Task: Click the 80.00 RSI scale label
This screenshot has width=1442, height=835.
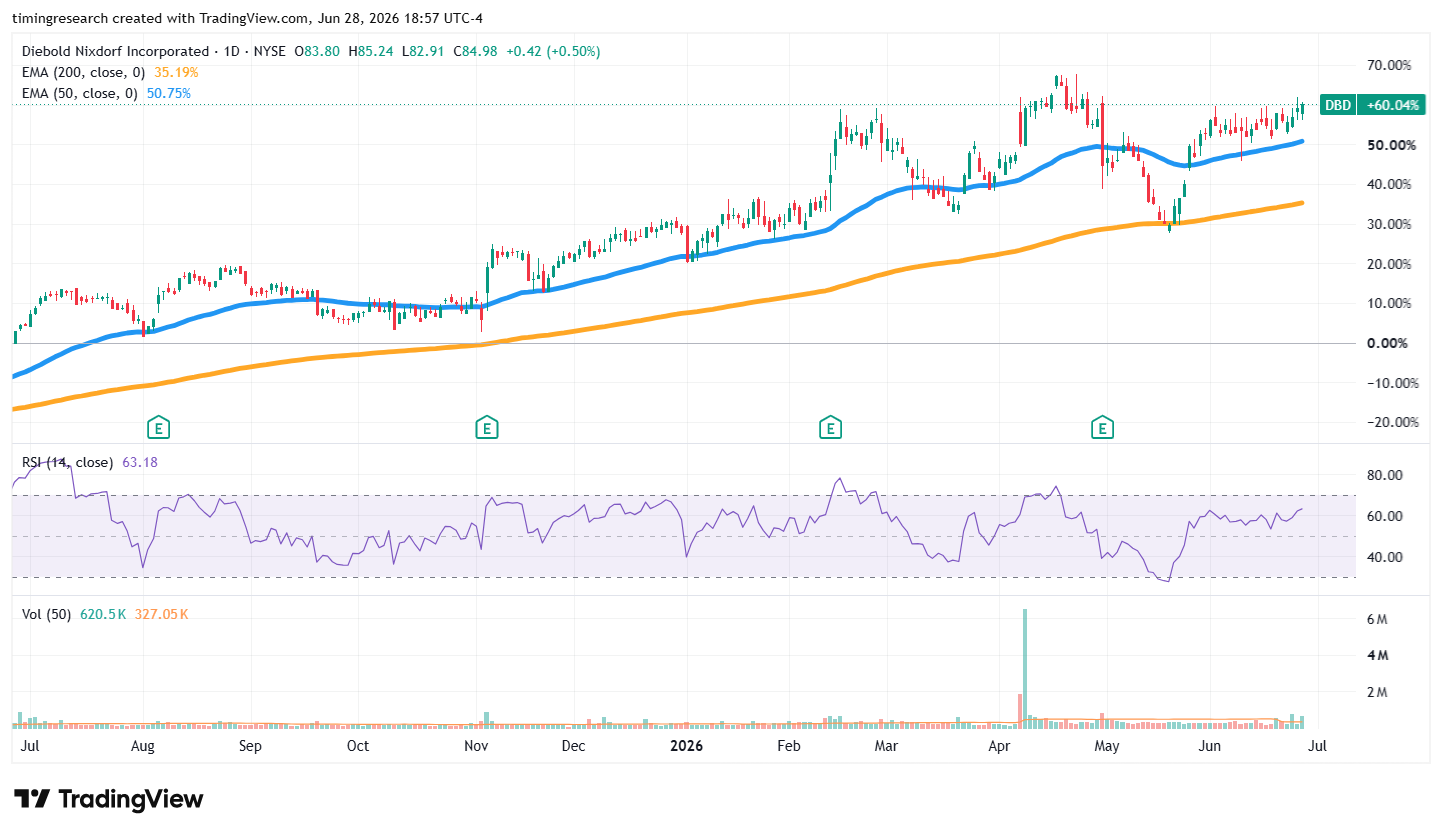Action: (x=1385, y=475)
